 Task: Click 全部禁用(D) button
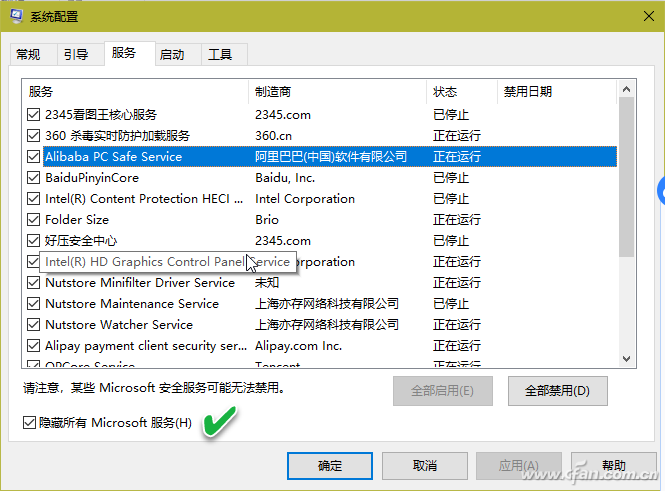point(558,391)
